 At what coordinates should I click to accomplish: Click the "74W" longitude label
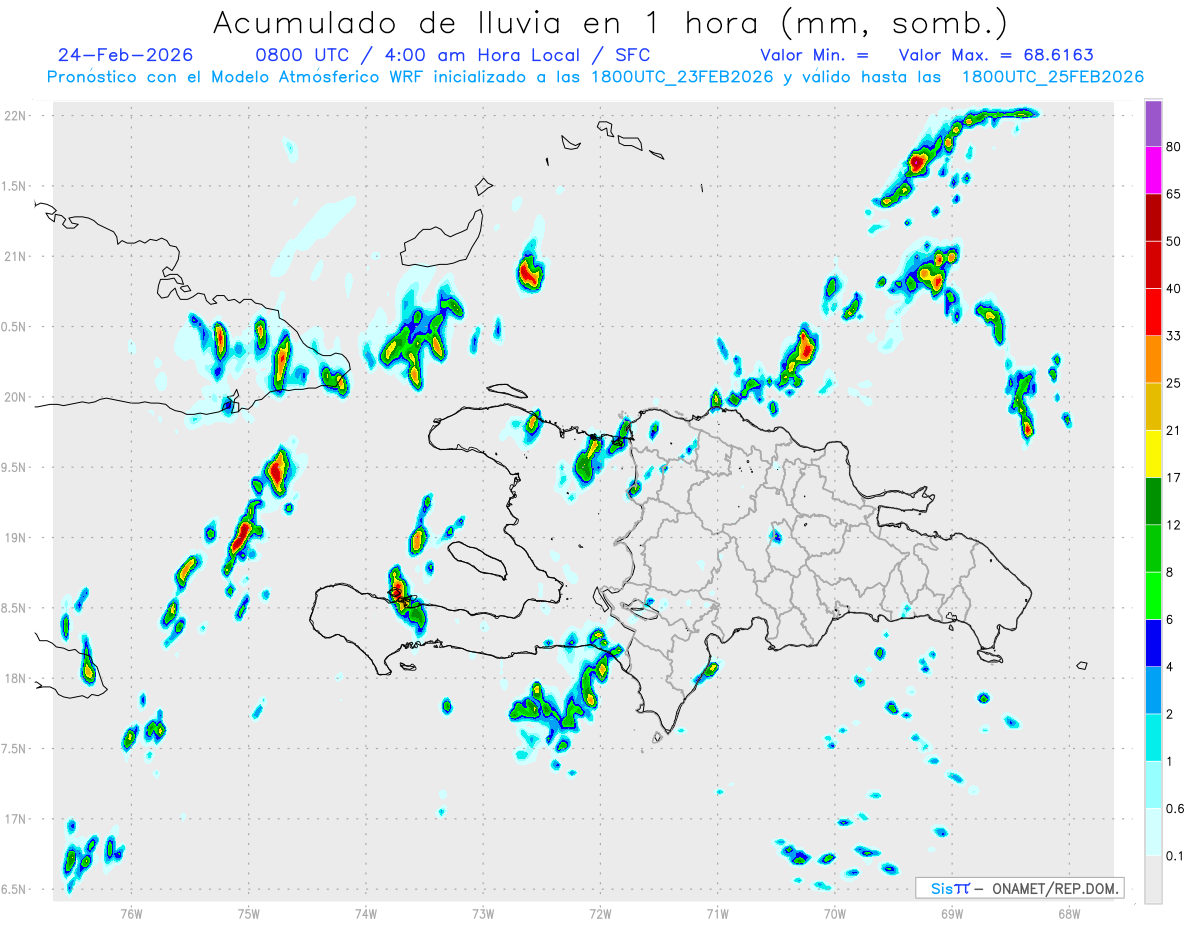366,912
